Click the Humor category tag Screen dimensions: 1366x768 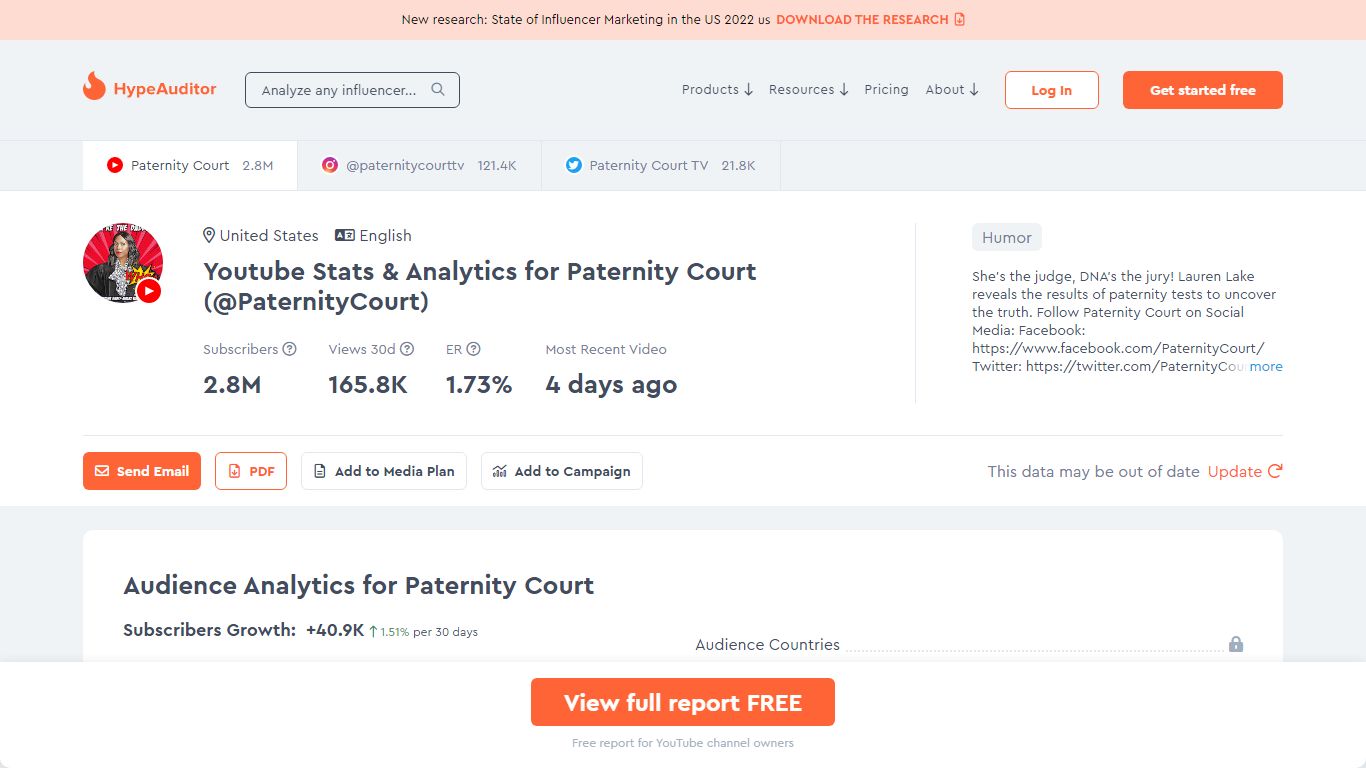(1007, 237)
